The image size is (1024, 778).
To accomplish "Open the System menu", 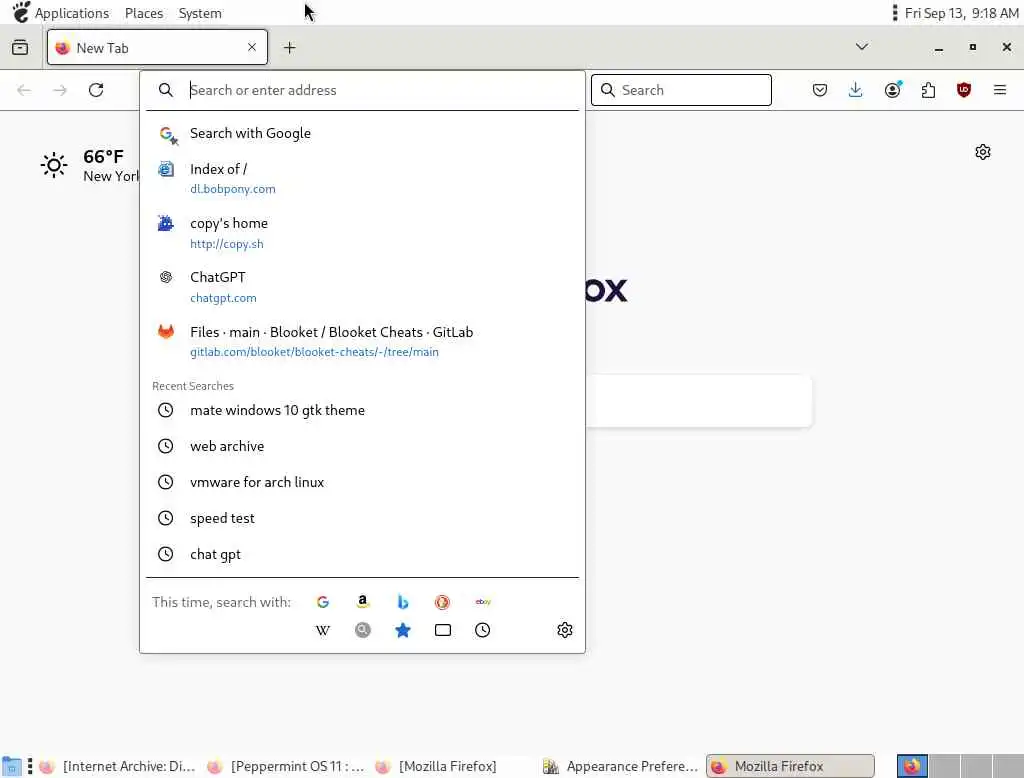I will [200, 13].
